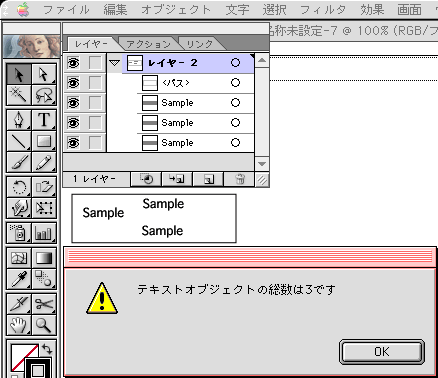Pick the Symbol Sprayer tool
This screenshot has height=378, width=438.
[19, 233]
